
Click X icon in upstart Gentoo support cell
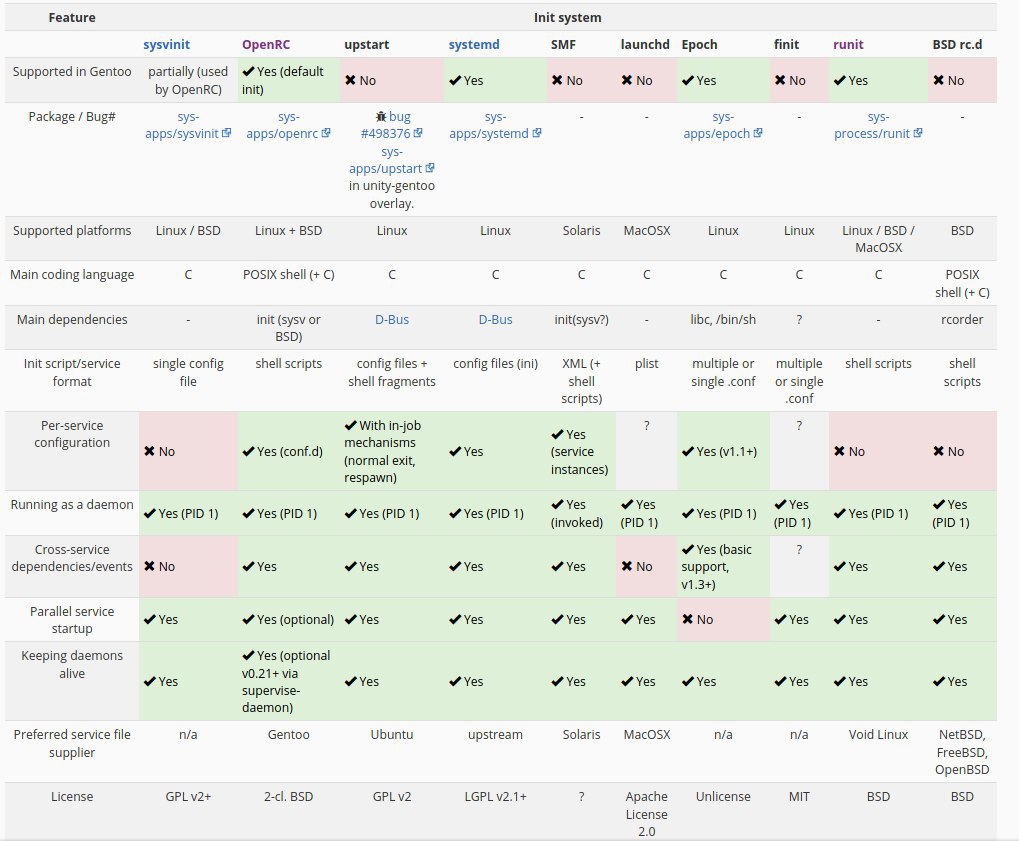[350, 80]
